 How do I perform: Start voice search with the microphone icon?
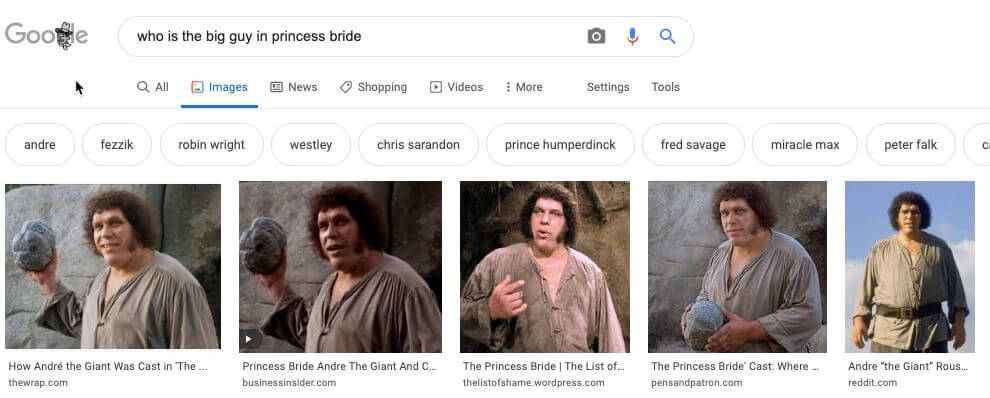(632, 36)
